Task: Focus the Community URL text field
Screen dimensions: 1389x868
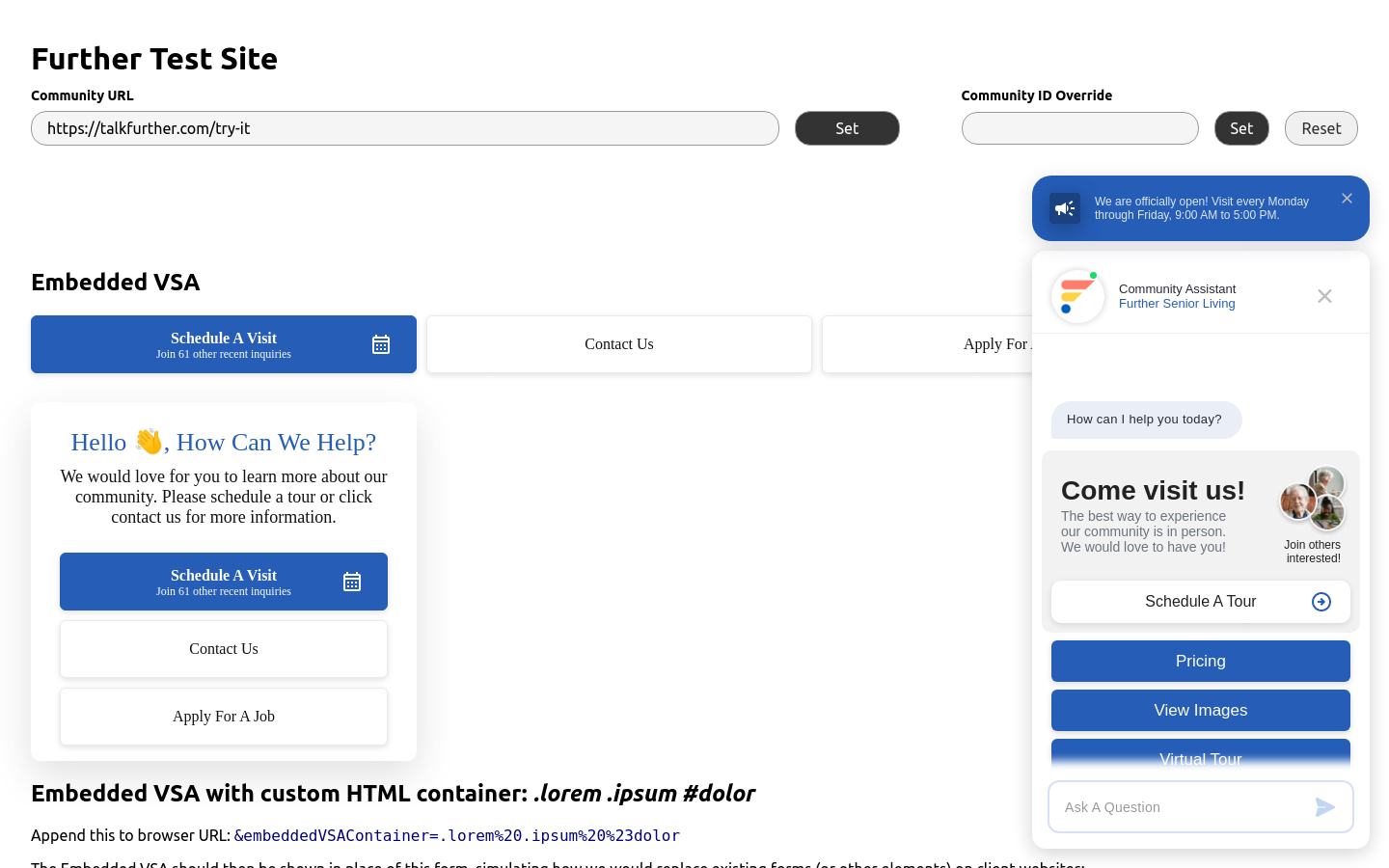Action: click(x=405, y=128)
